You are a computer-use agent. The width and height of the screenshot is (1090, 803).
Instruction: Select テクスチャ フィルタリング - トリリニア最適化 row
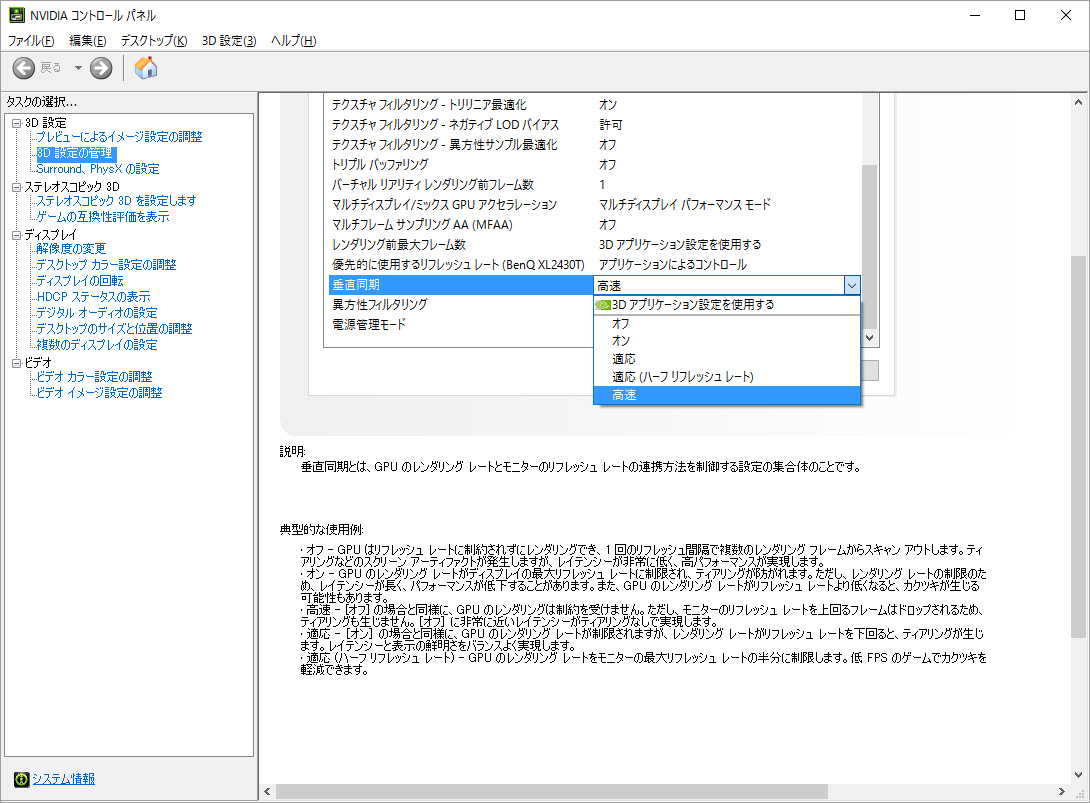click(594, 105)
